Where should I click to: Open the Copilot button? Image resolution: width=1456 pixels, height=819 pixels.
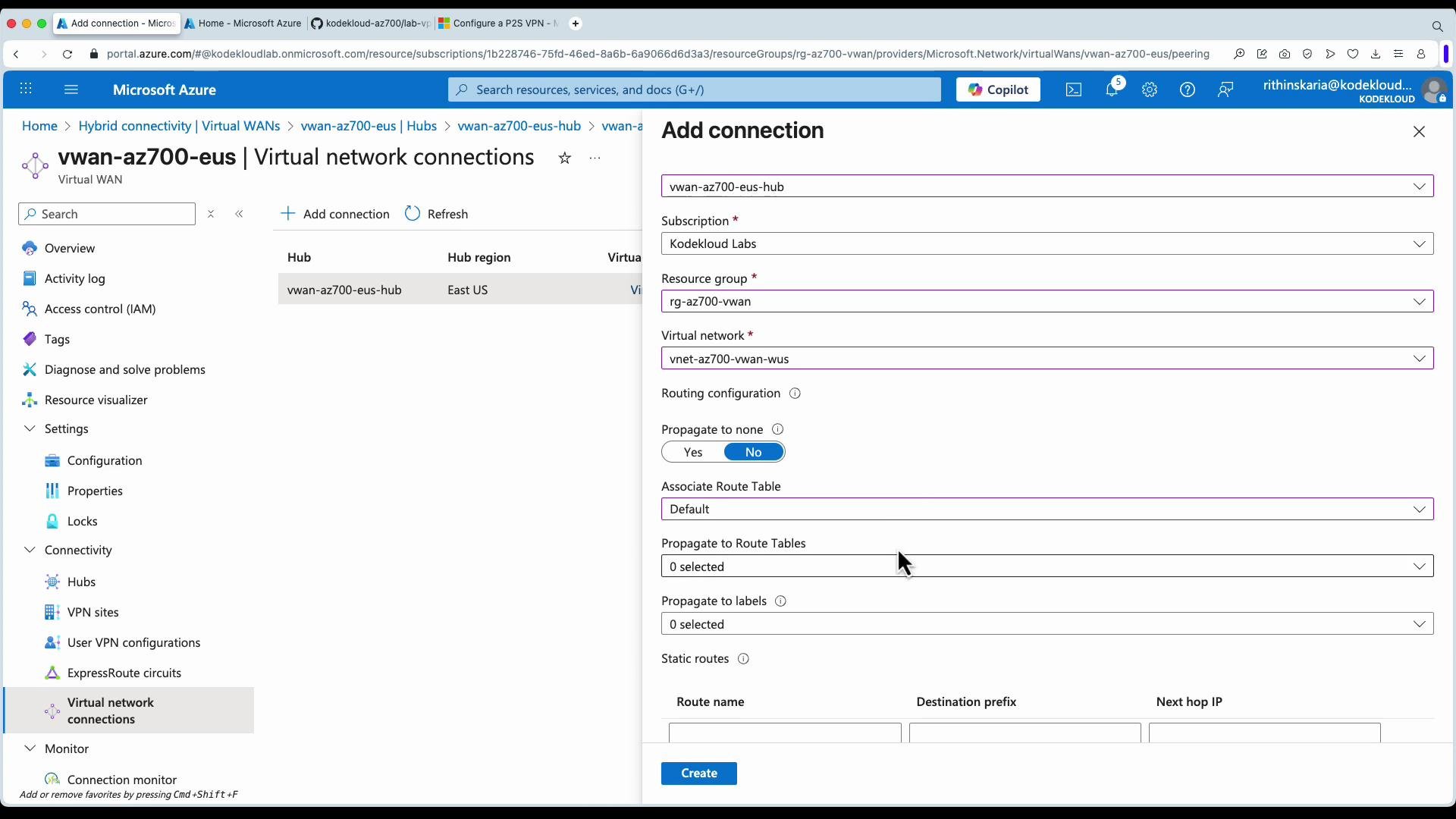coord(998,89)
